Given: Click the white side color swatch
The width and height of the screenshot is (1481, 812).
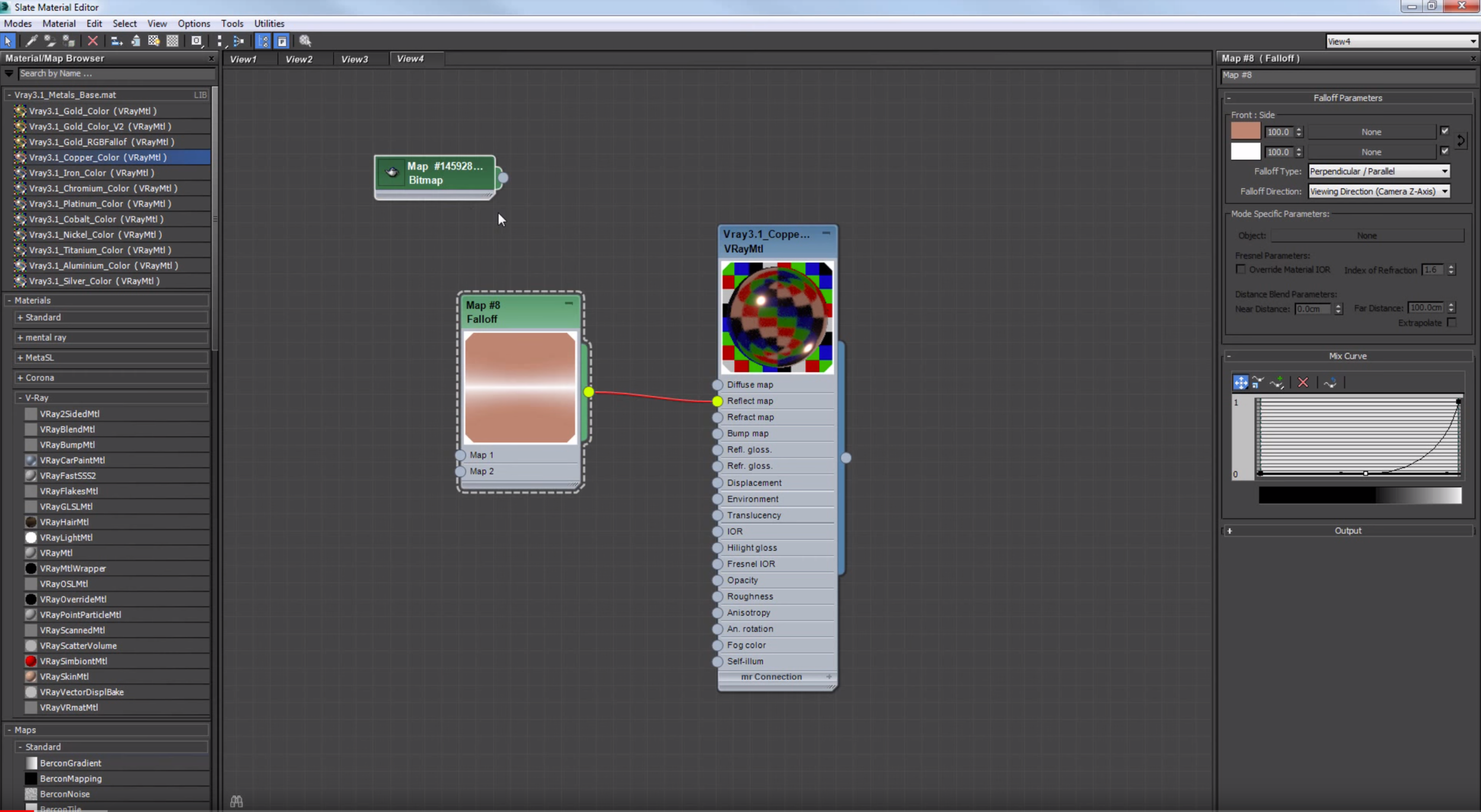Looking at the screenshot, I should tap(1245, 151).
